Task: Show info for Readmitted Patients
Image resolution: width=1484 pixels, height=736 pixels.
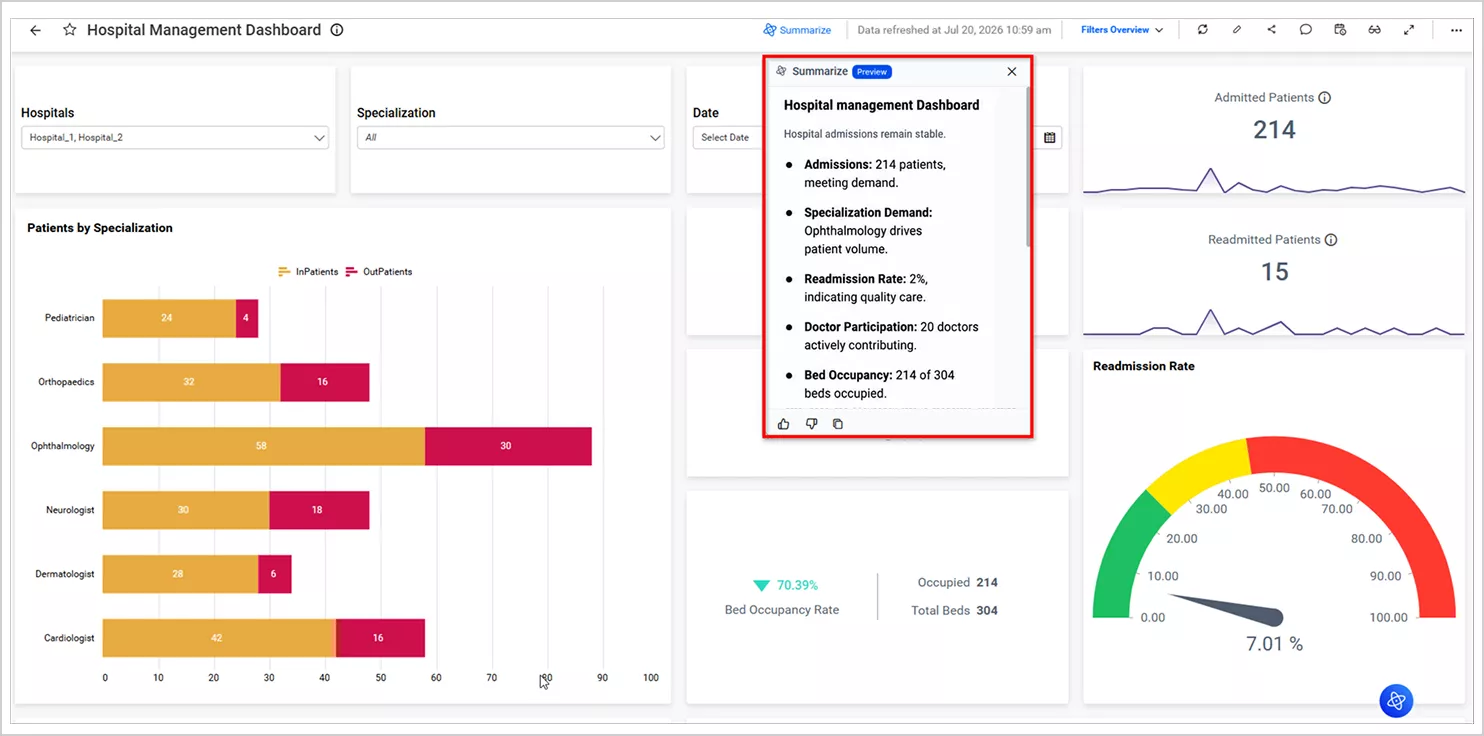Action: tap(1331, 240)
